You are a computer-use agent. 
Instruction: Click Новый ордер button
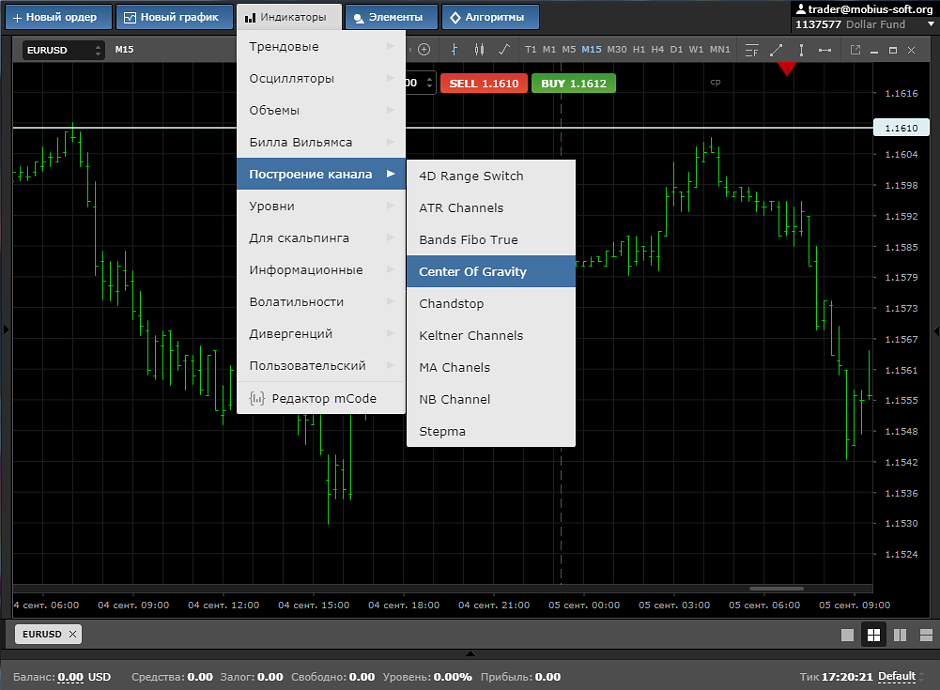click(x=59, y=17)
